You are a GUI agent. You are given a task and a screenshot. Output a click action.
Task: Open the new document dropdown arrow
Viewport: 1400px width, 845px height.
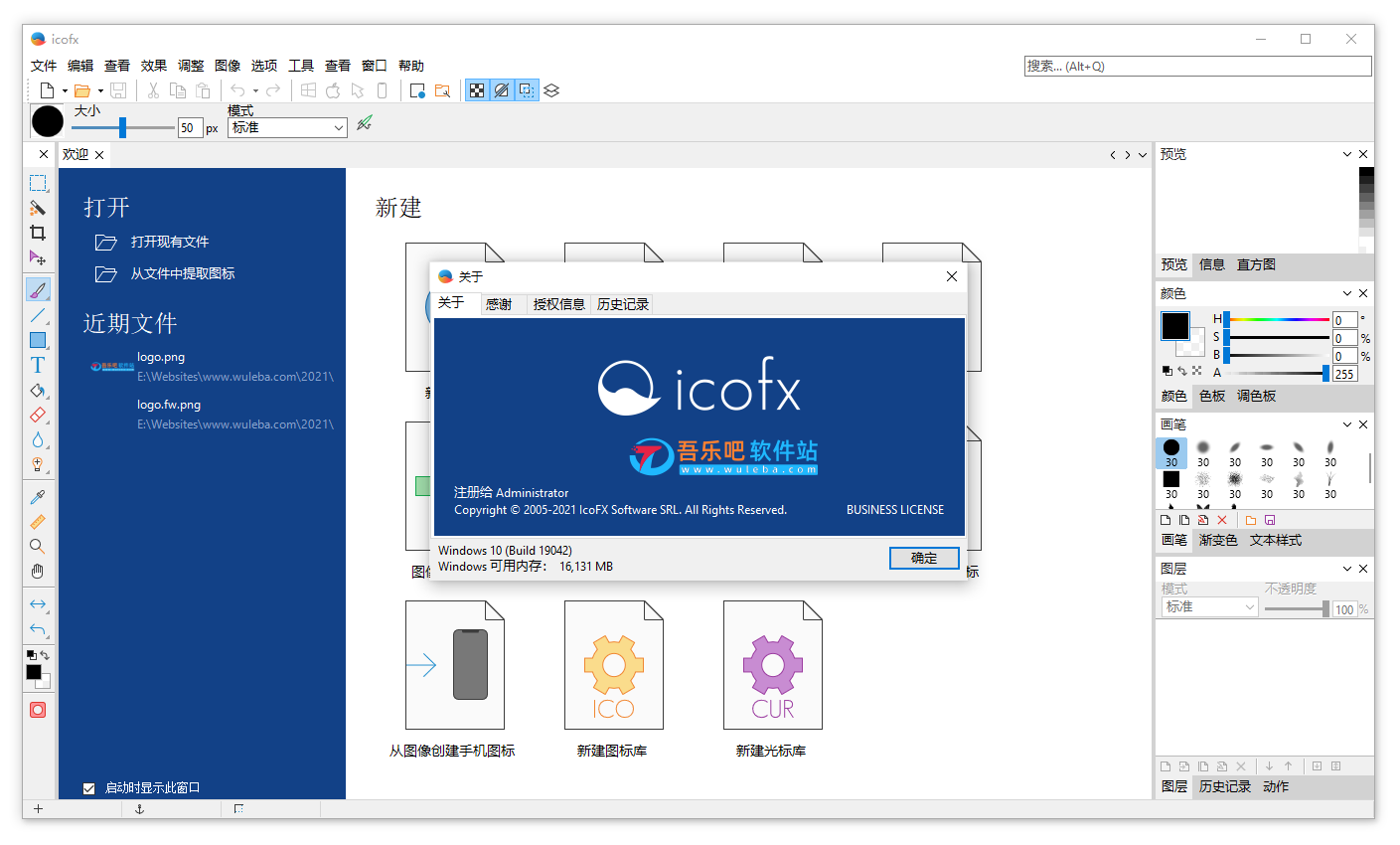(x=65, y=91)
